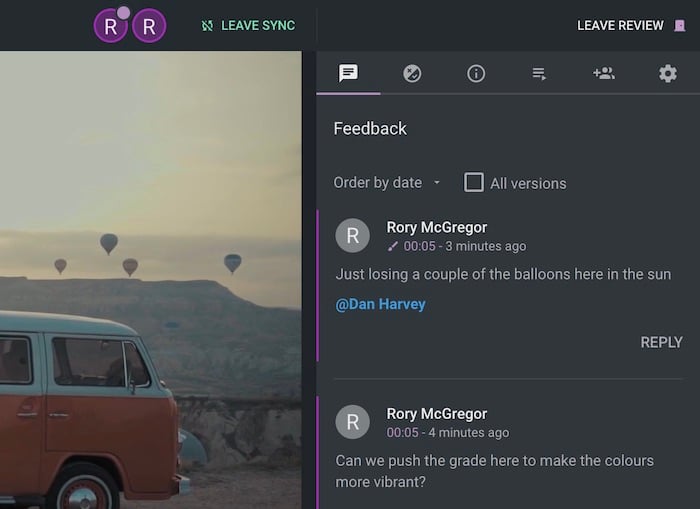This screenshot has height=509, width=700.
Task: Enable the All versions checkbox
Action: point(474,182)
